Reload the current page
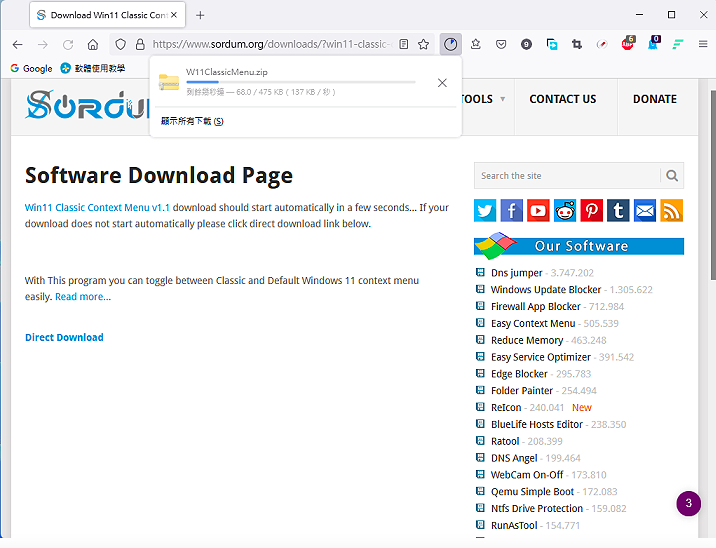The width and height of the screenshot is (716, 548). point(68,44)
